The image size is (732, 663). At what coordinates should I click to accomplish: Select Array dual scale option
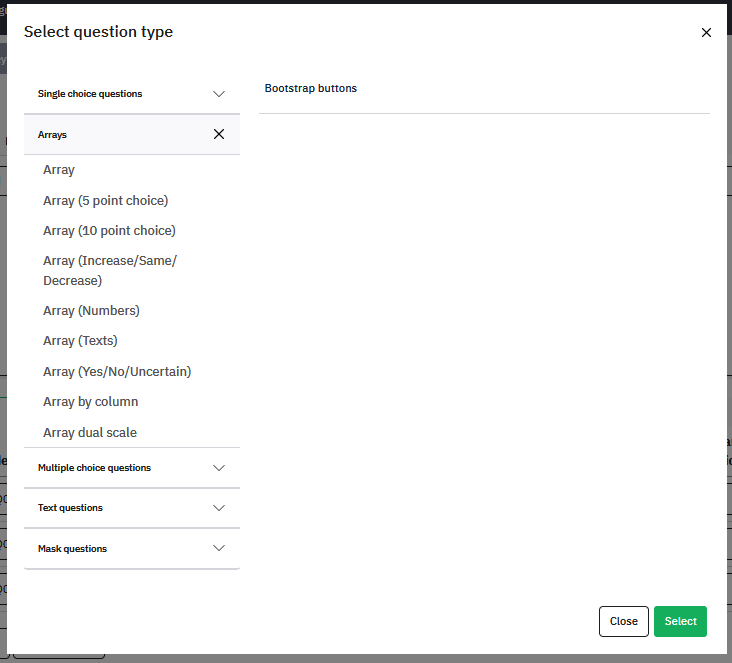(90, 433)
